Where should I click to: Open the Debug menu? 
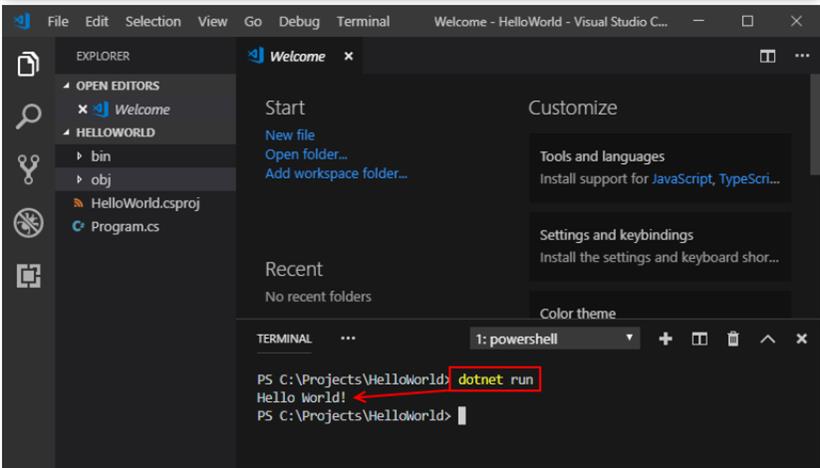(x=299, y=21)
